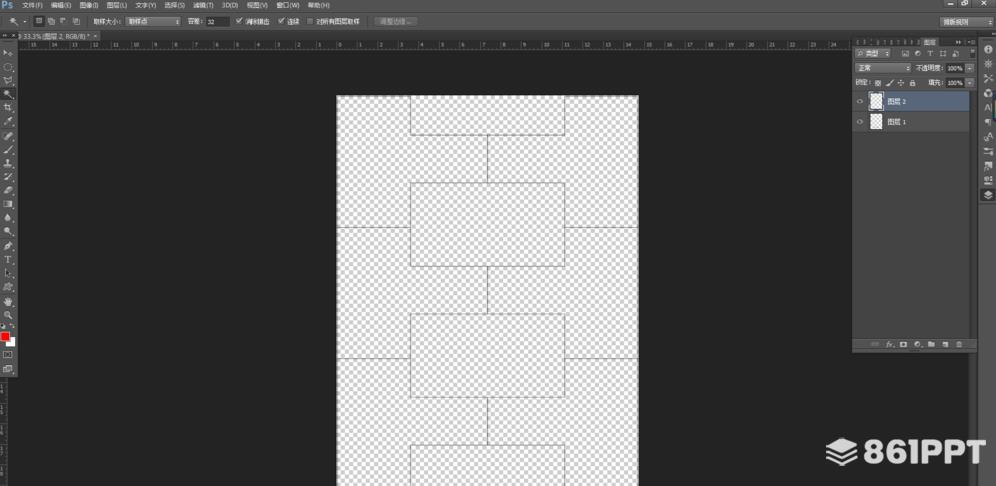Select the Gradient tool
This screenshot has width=996, height=486.
click(8, 204)
